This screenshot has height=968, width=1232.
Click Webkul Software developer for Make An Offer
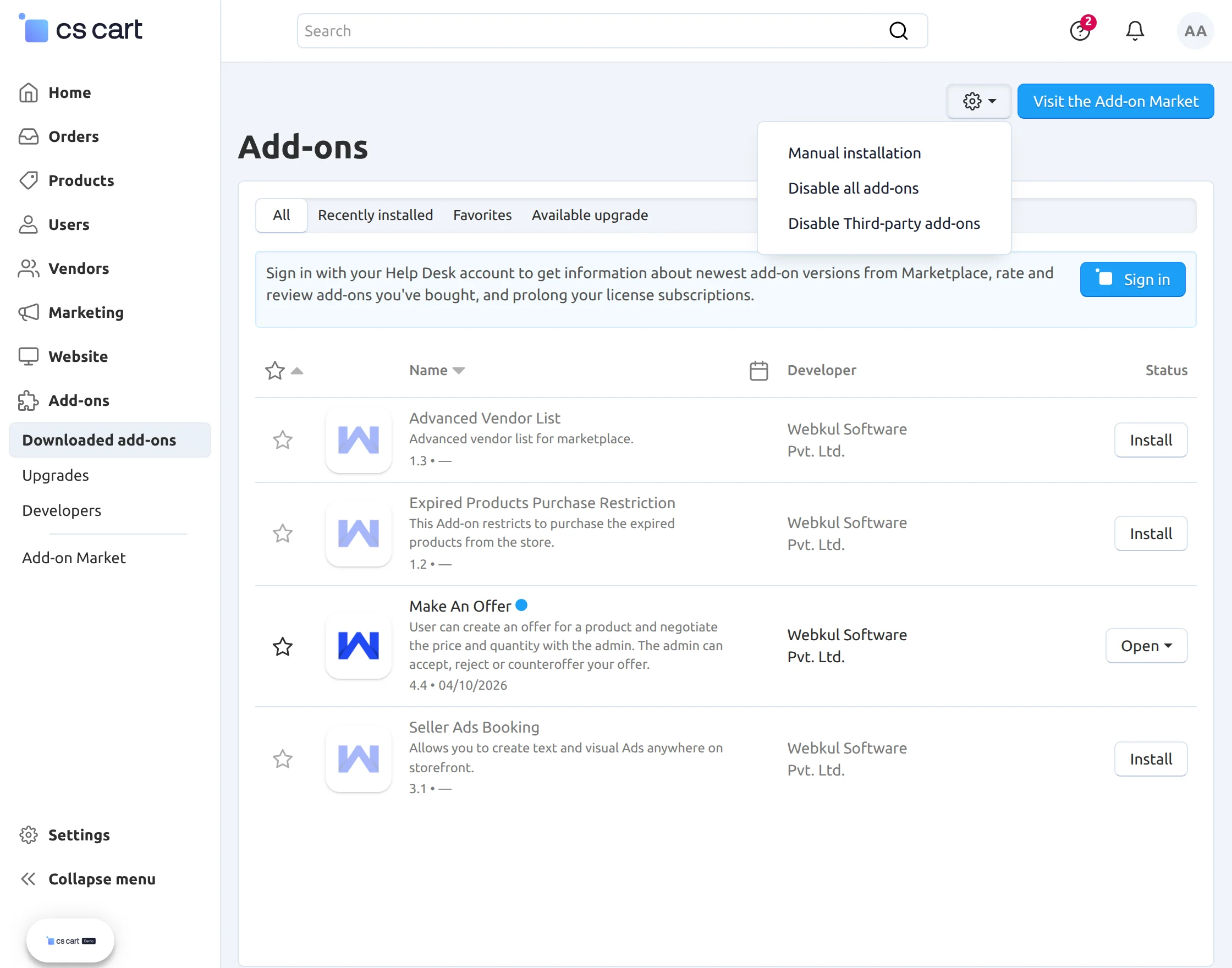click(x=846, y=646)
